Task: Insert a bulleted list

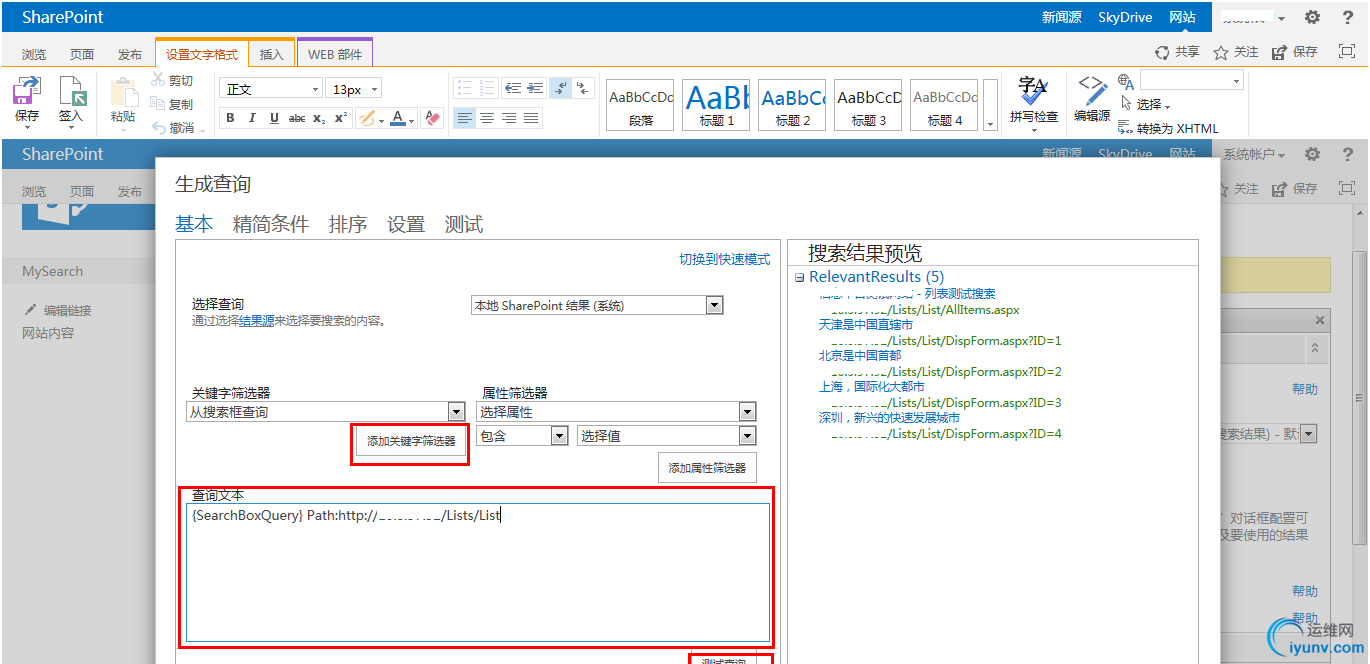Action: tap(464, 88)
